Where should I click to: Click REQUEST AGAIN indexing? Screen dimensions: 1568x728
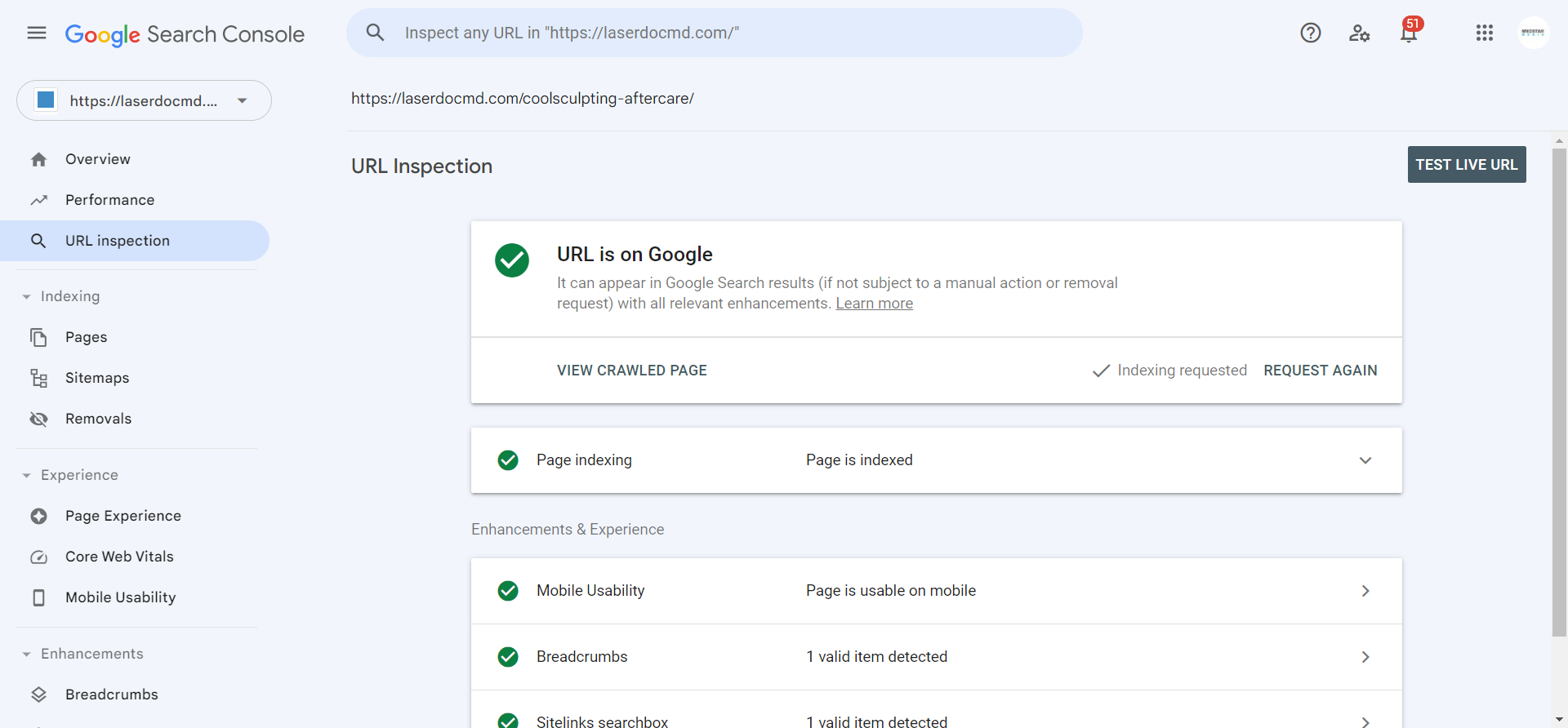point(1321,371)
